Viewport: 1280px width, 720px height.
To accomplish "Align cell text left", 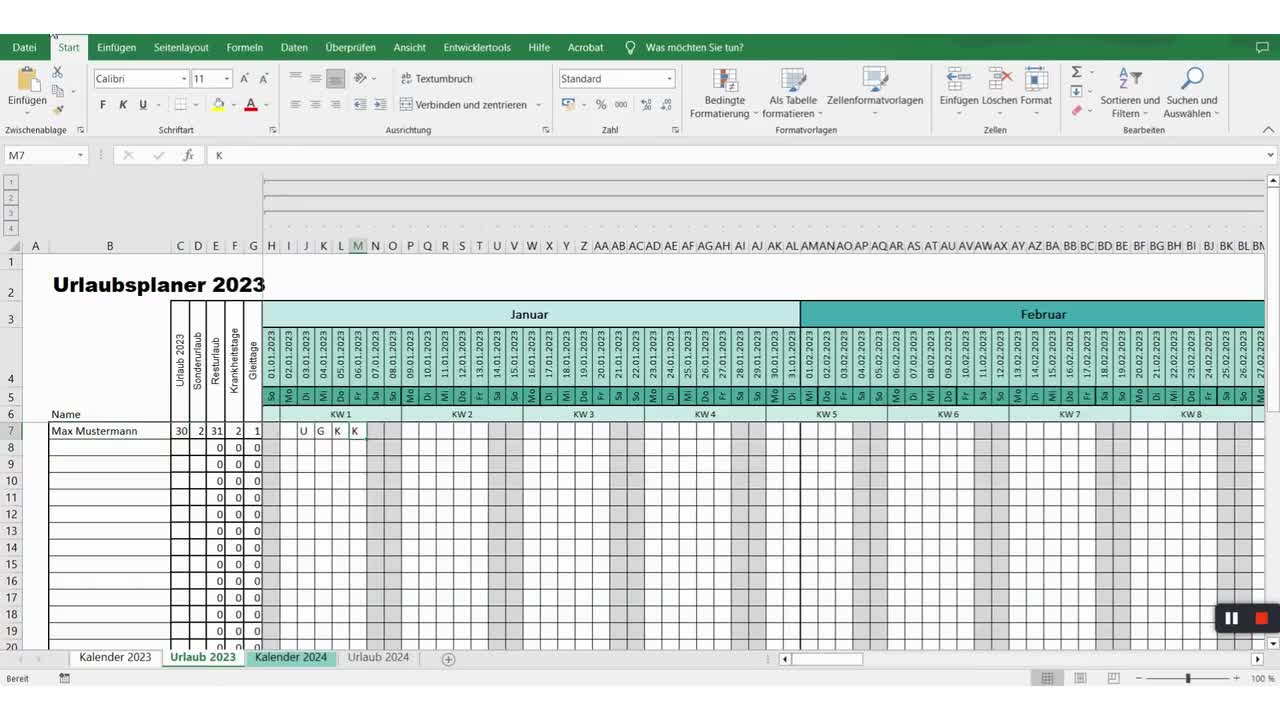I will coord(295,105).
